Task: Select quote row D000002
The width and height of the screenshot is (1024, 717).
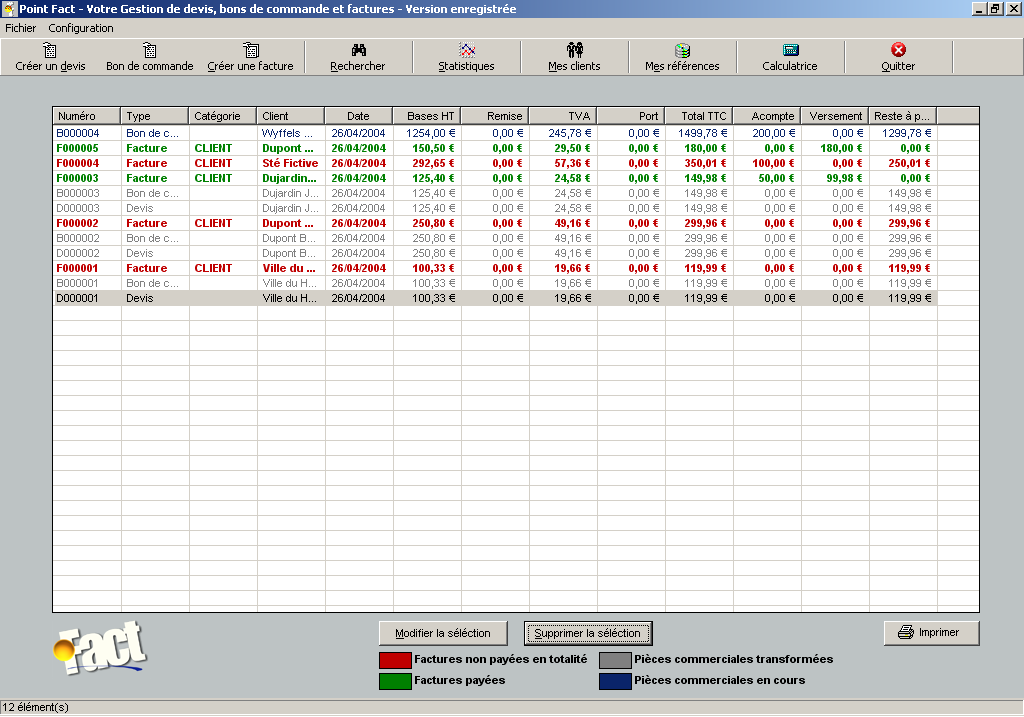Action: [495, 253]
